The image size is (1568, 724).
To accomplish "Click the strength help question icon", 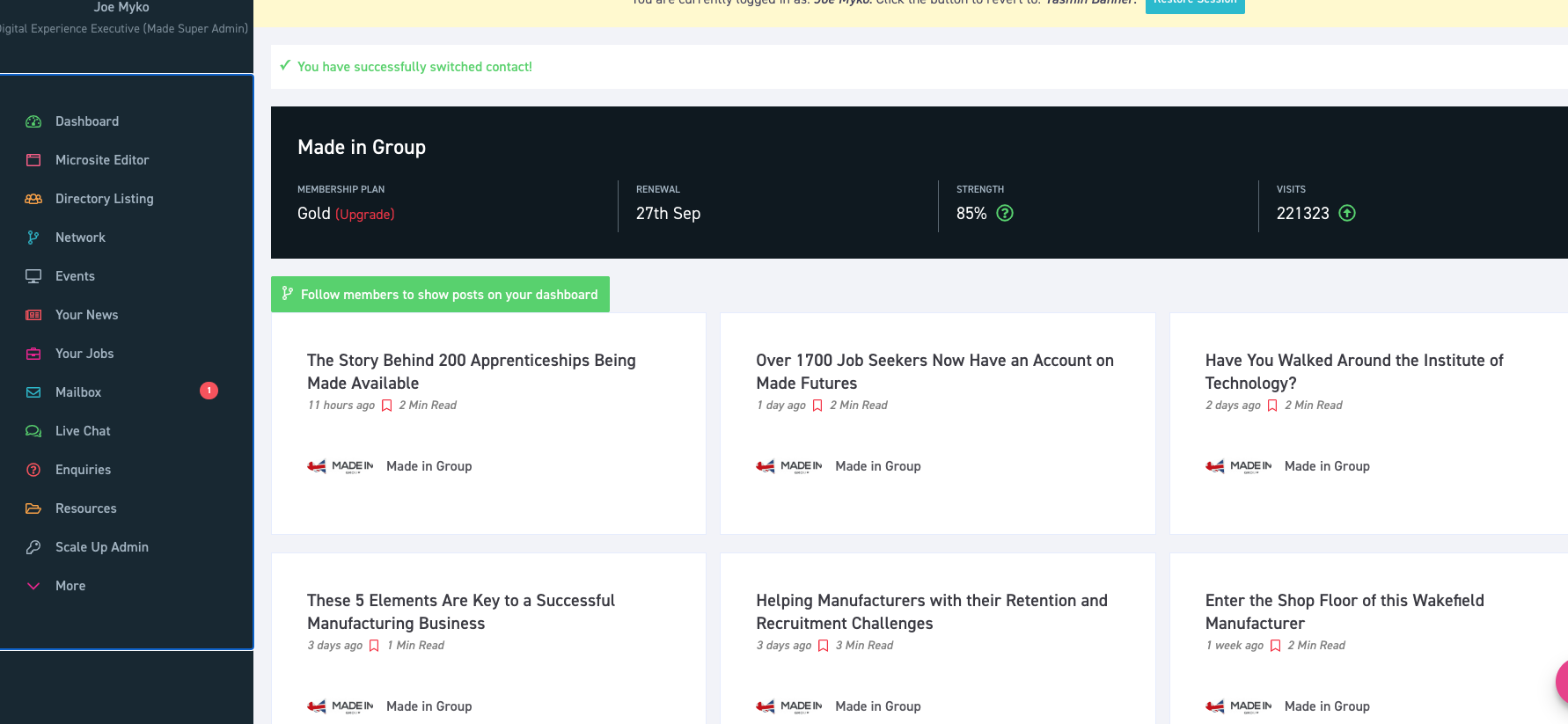I will (x=1005, y=213).
